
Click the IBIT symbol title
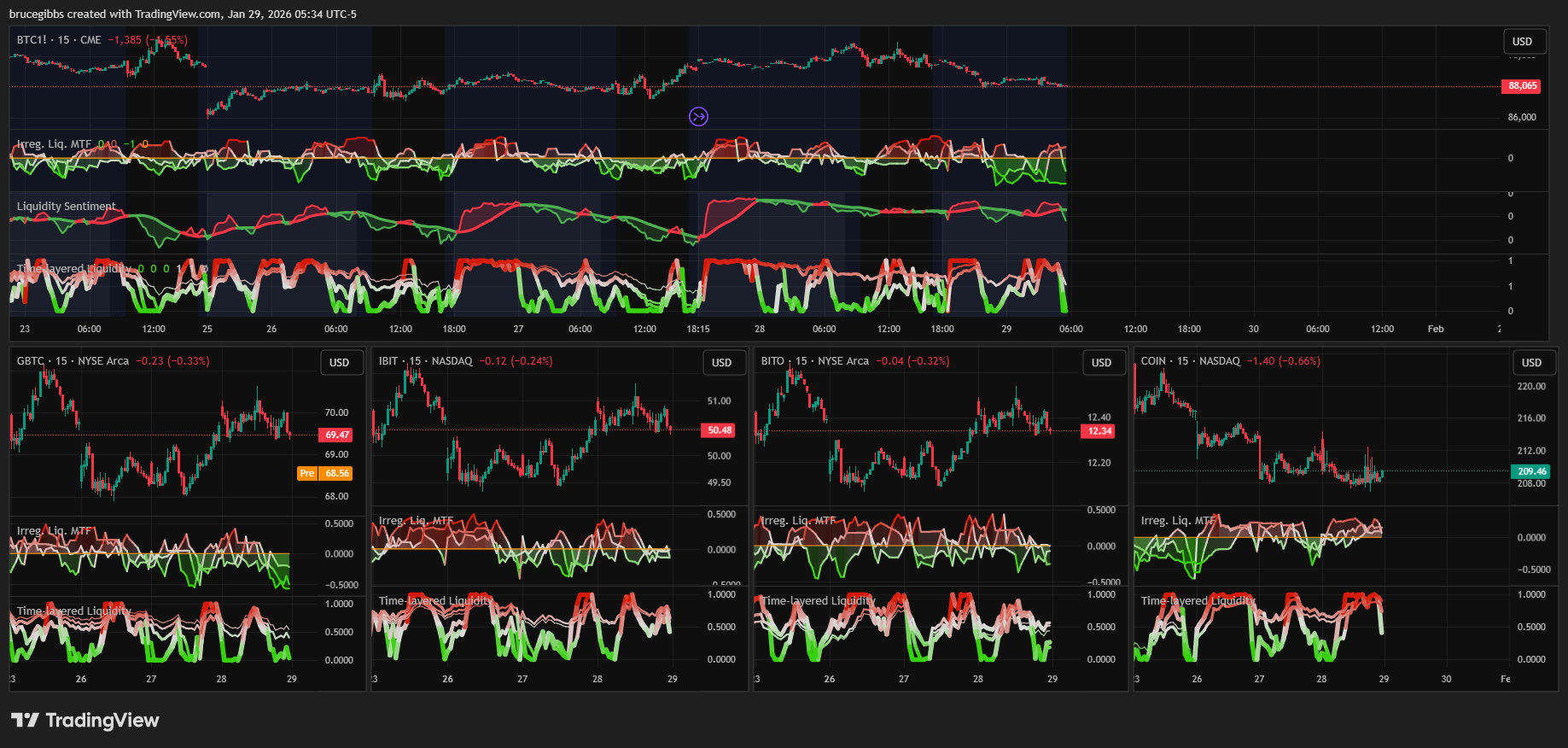coord(388,361)
